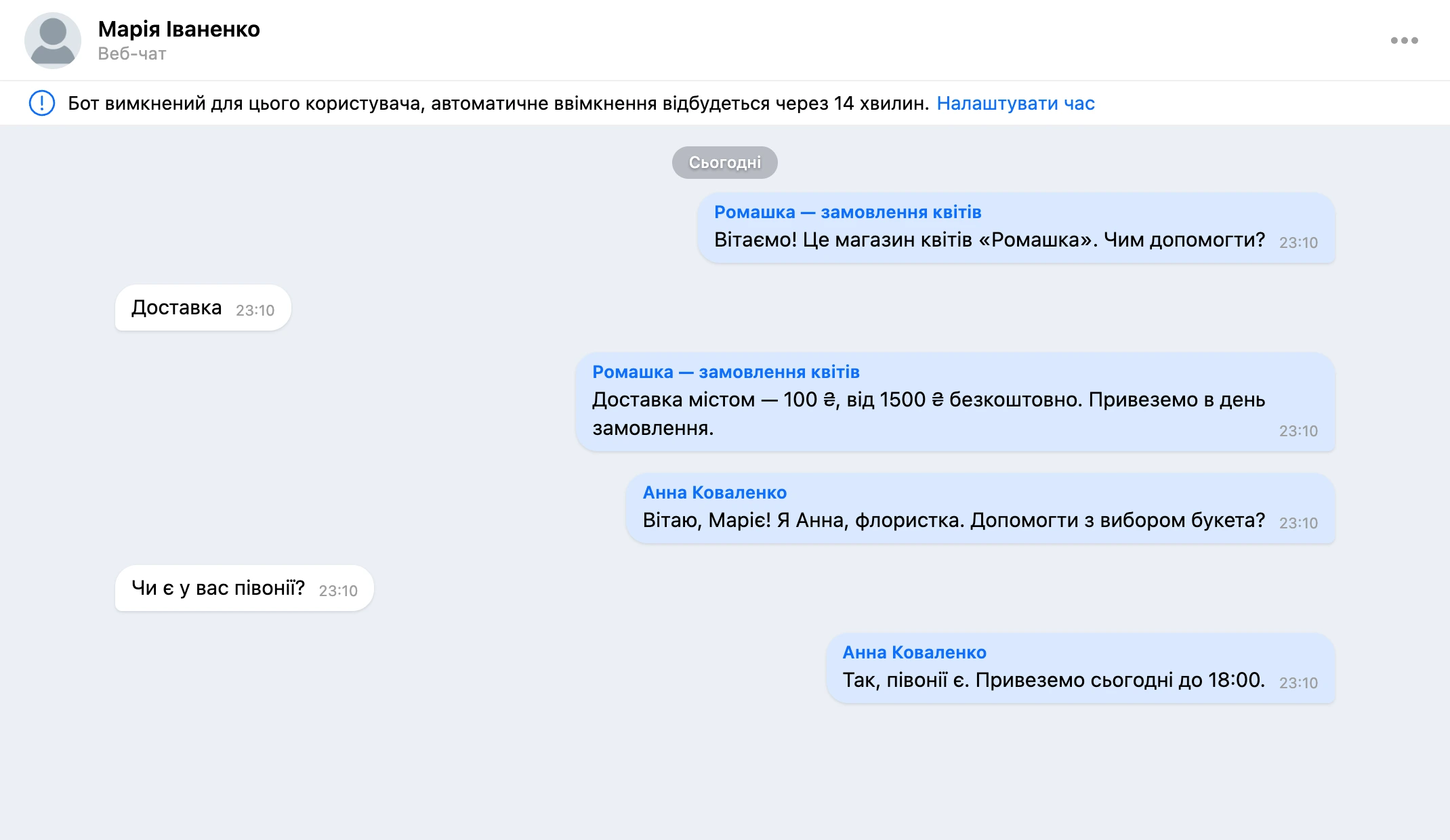Click sender name above 'Вітаємо!' greeting

coord(848,212)
